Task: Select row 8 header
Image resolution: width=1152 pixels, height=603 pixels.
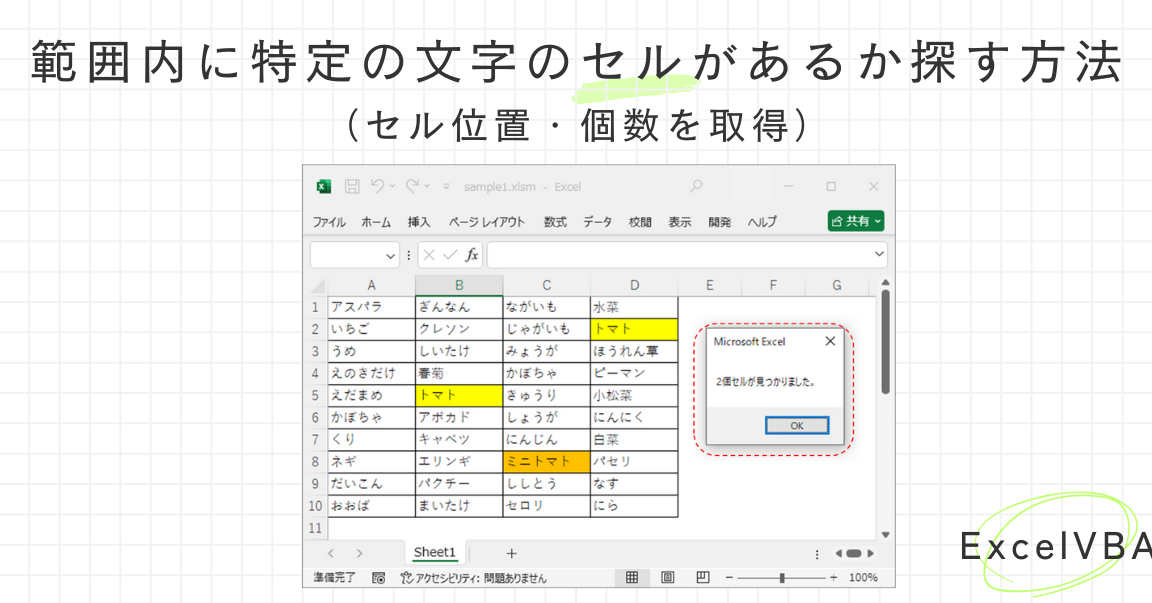Action: coord(315,461)
